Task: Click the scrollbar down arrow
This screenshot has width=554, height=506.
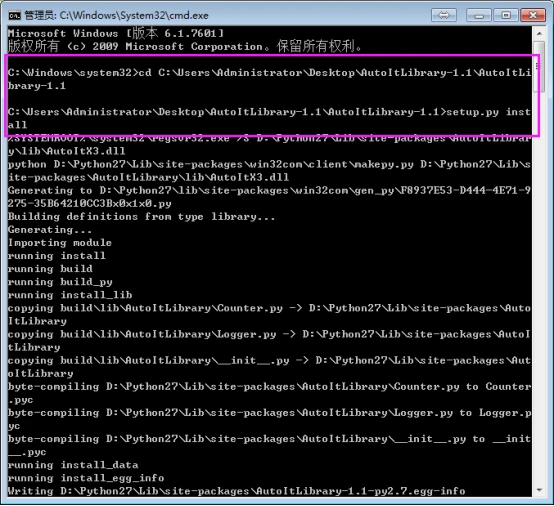Action: point(539,490)
